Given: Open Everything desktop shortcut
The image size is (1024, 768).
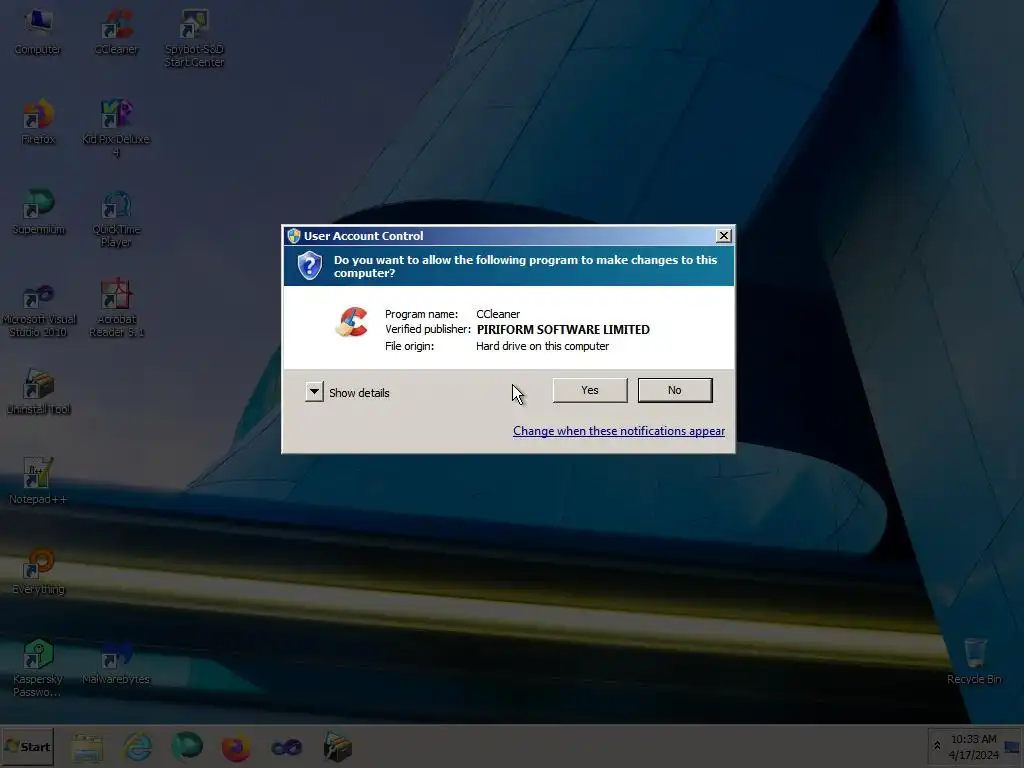Looking at the screenshot, I should (x=39, y=572).
